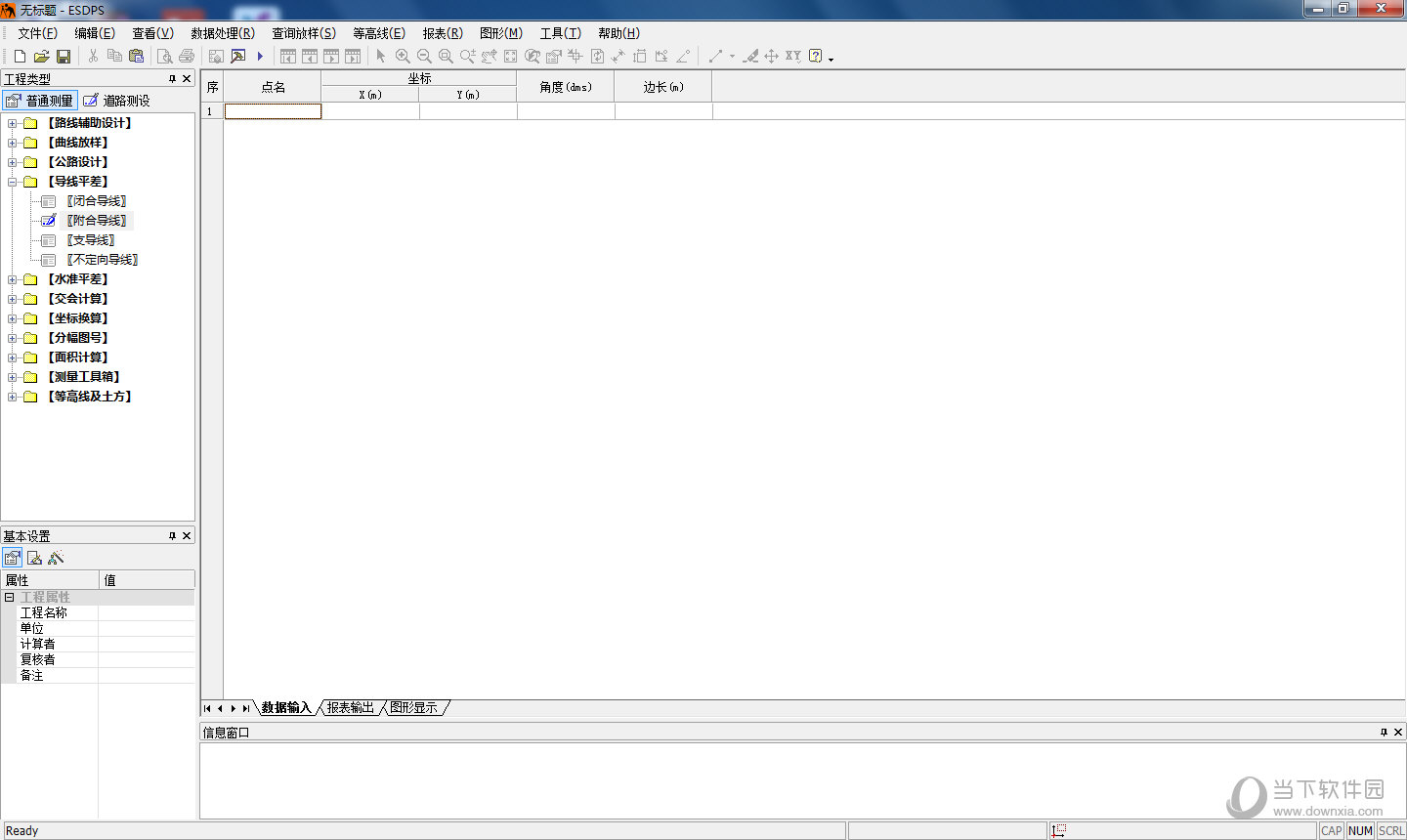Open 【闭合导线】 tree item

[97, 201]
